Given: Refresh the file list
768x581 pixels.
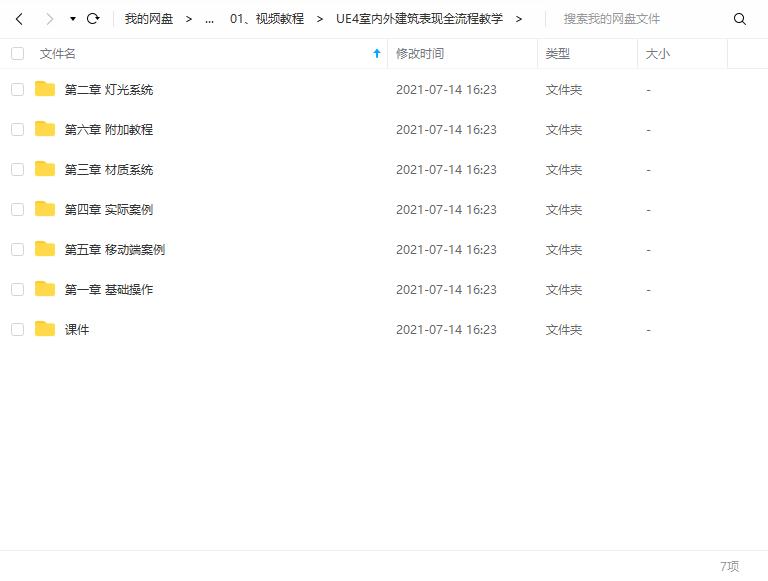Looking at the screenshot, I should (x=93, y=19).
